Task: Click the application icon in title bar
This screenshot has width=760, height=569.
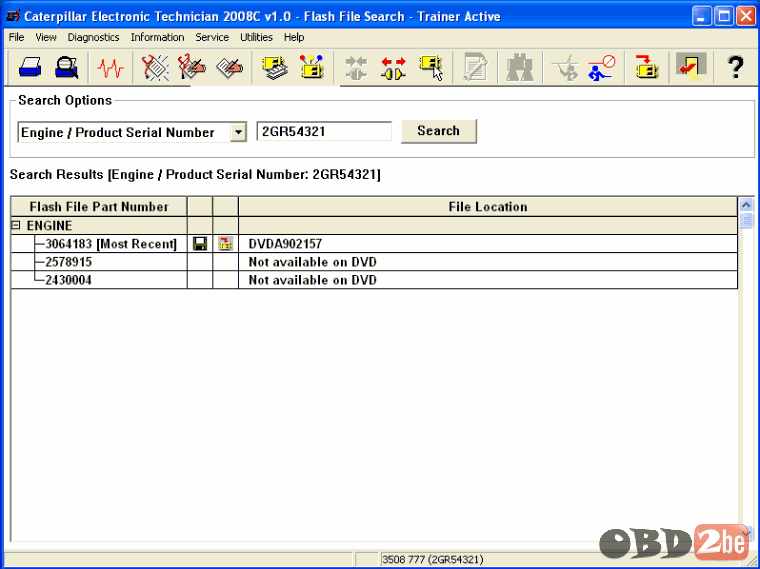Action: coord(13,16)
